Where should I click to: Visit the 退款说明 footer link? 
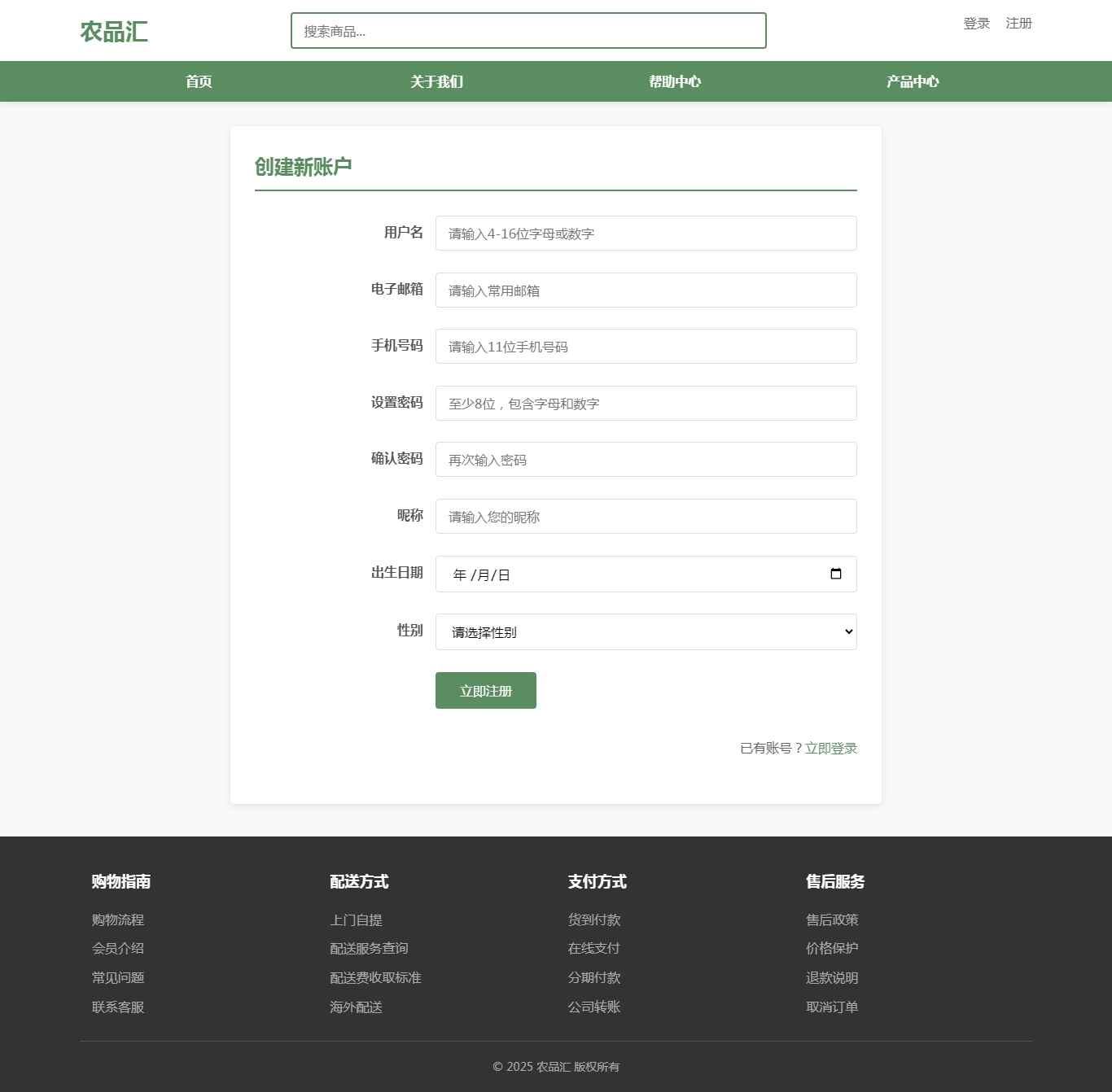pos(831,977)
